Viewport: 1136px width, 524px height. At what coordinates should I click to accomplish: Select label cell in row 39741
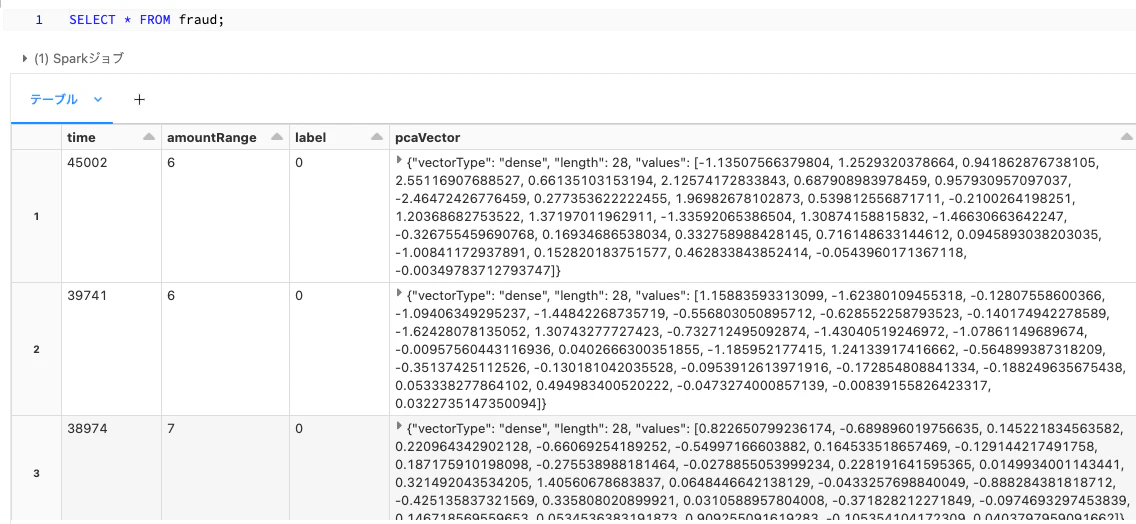338,349
